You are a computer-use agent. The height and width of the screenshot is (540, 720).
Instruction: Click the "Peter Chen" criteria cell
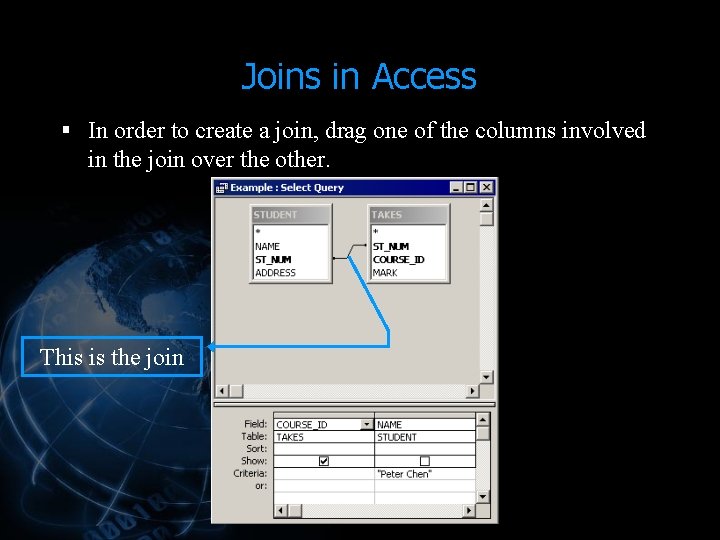pyautogui.click(x=425, y=473)
